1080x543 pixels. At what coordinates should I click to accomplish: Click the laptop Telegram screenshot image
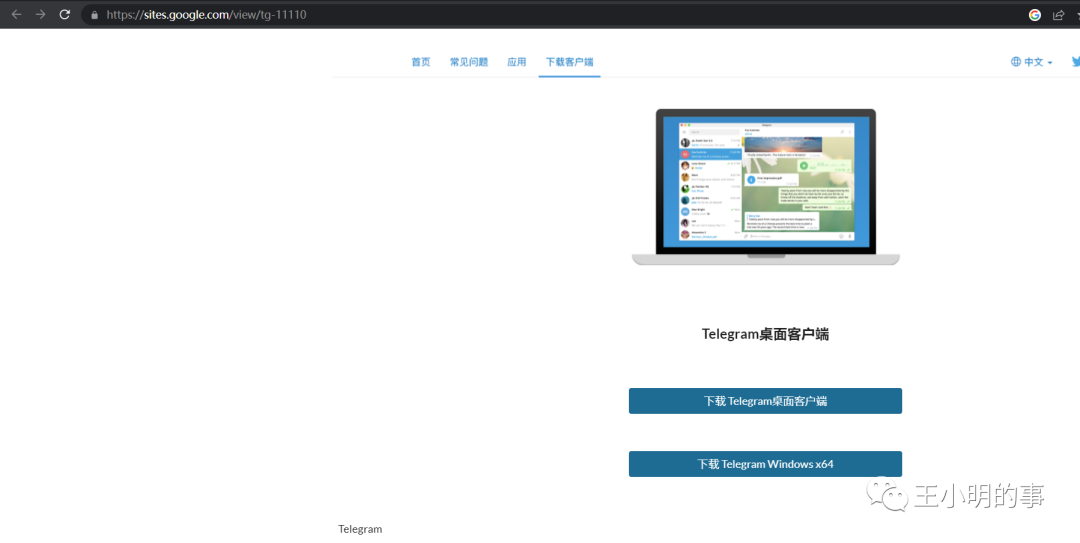765,187
